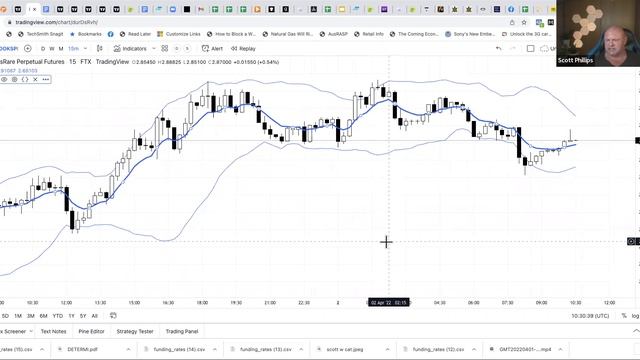
Task: Add a symbol to compare using the plus icon
Action: click(x=28, y=49)
